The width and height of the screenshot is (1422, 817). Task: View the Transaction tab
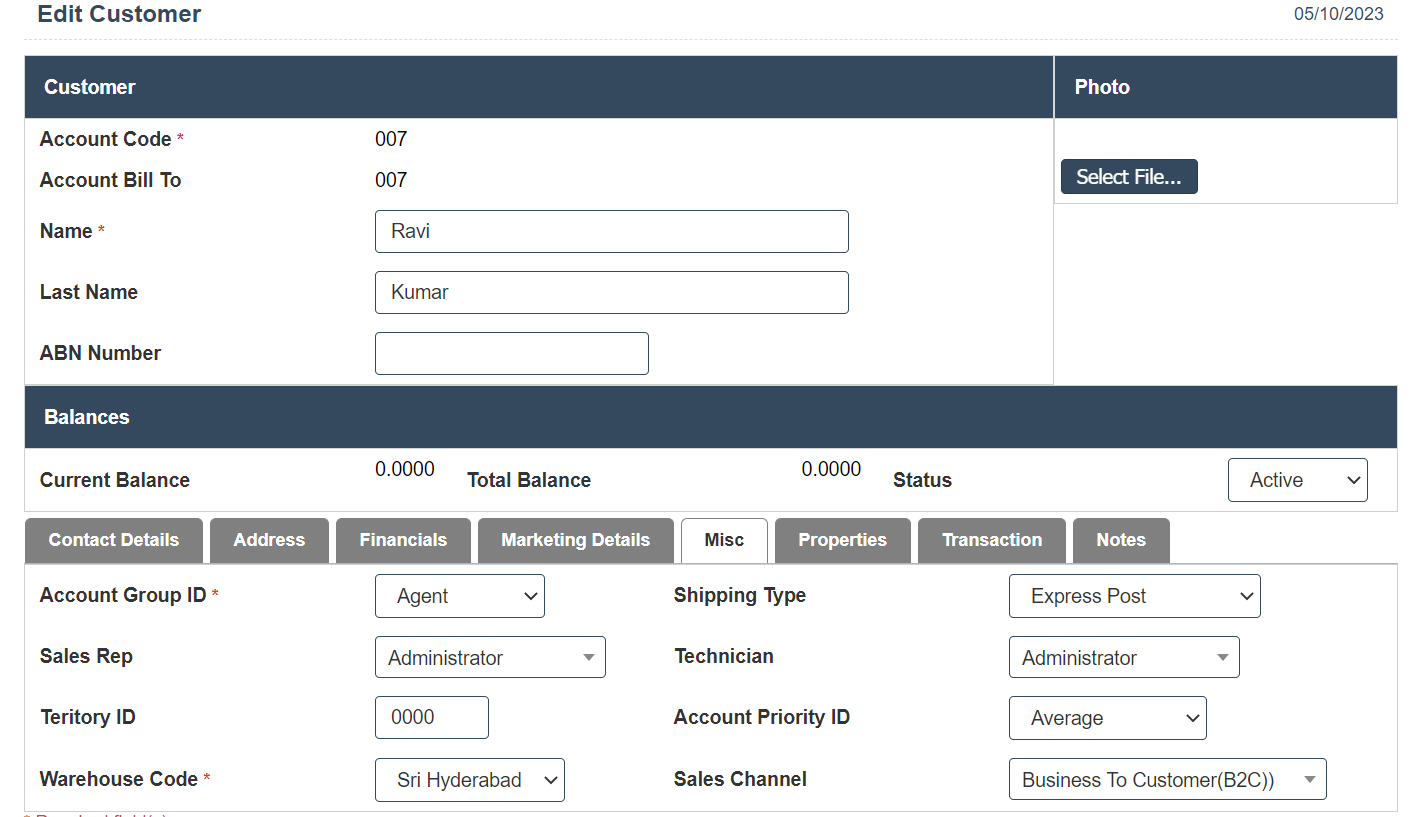tap(991, 540)
